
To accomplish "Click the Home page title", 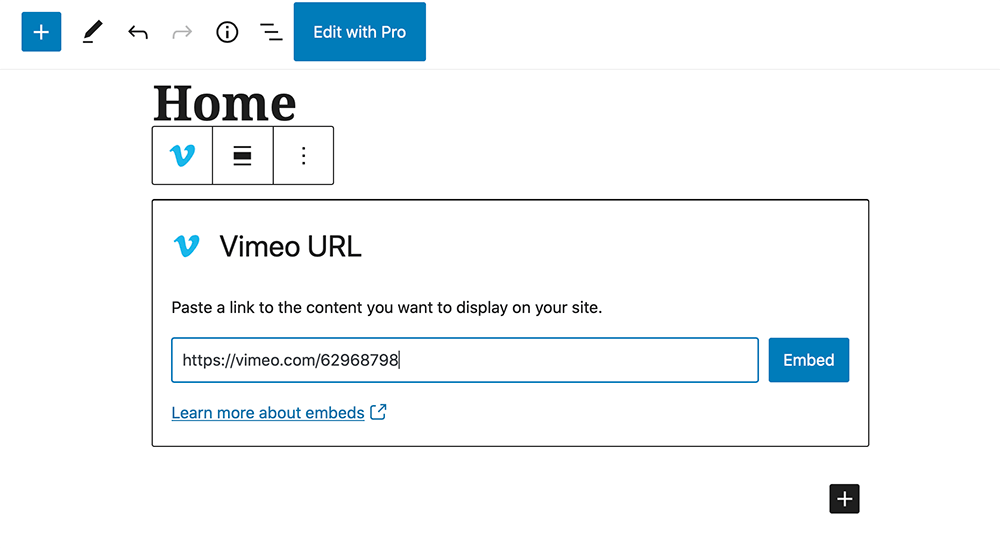I will [x=224, y=103].
